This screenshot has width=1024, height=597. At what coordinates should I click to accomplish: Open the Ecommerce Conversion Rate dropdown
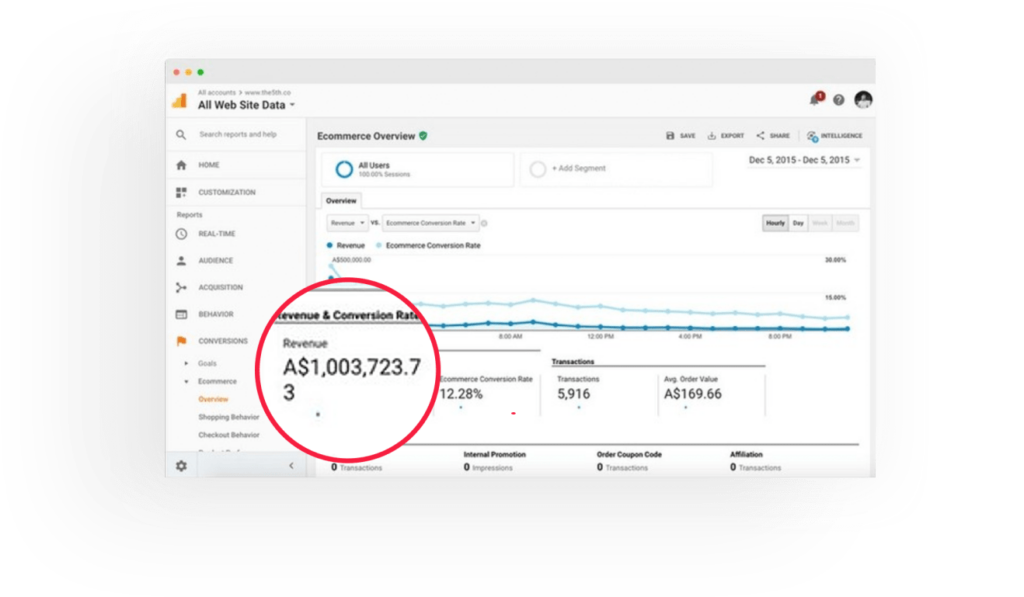tap(430, 223)
